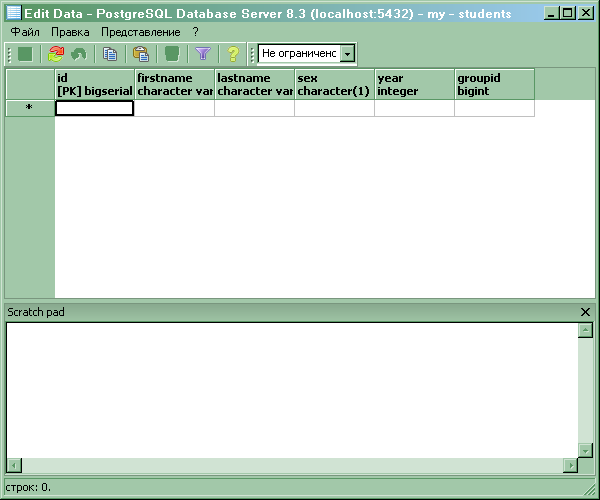
Task: Open the Файл menu
Action: coord(25,32)
